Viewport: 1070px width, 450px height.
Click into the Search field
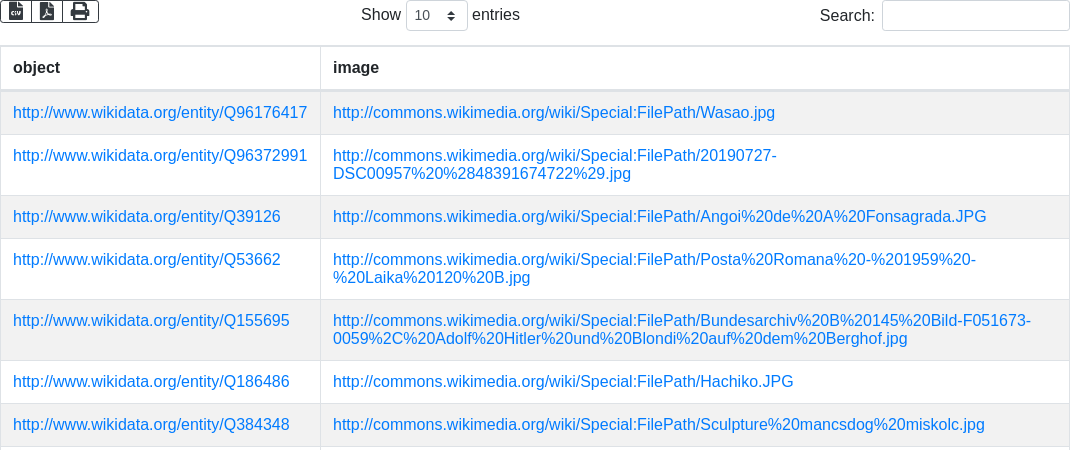click(x=975, y=15)
